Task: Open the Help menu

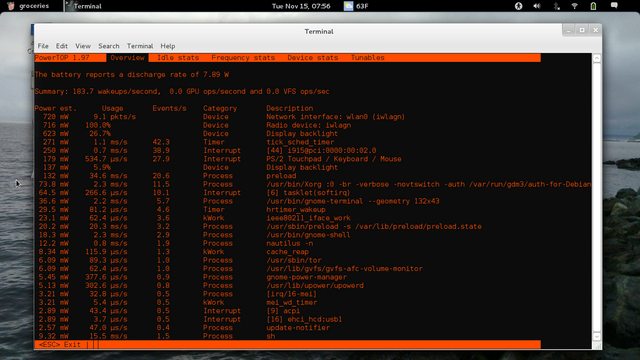Action: tap(167, 46)
